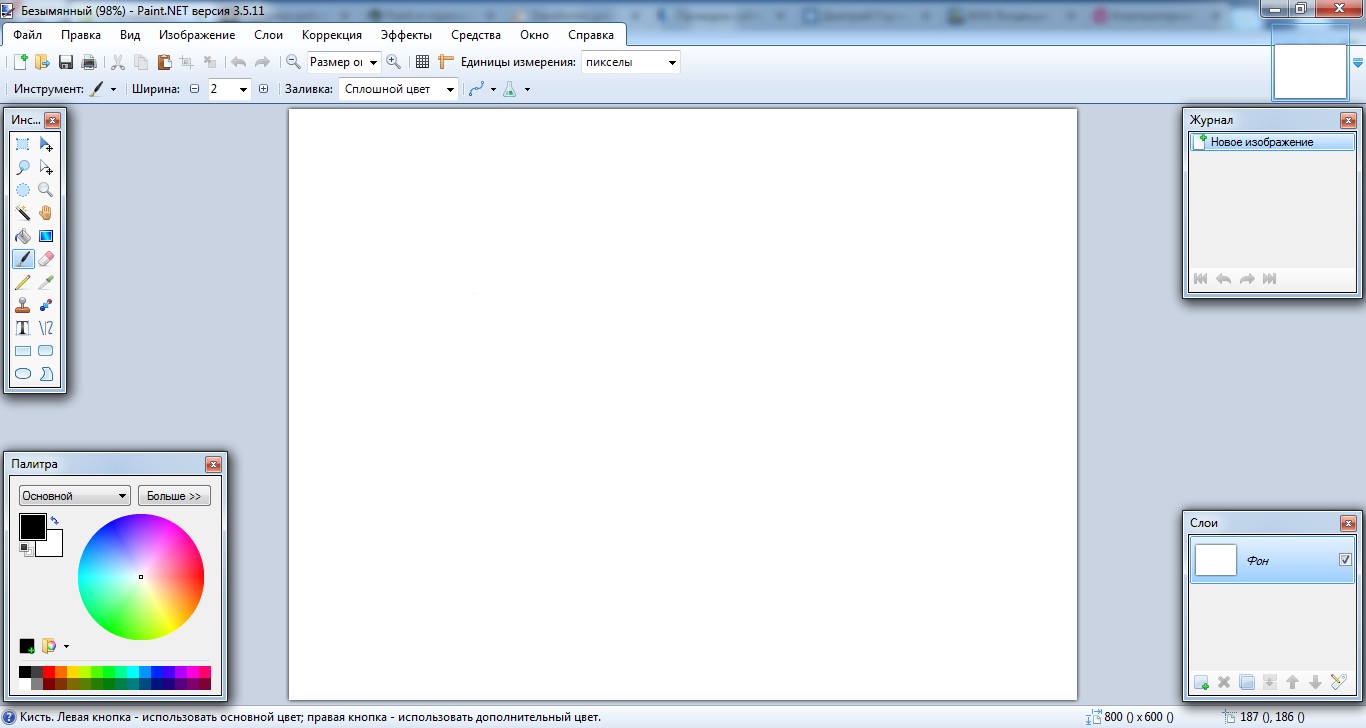Toggle rulers display

[446, 62]
